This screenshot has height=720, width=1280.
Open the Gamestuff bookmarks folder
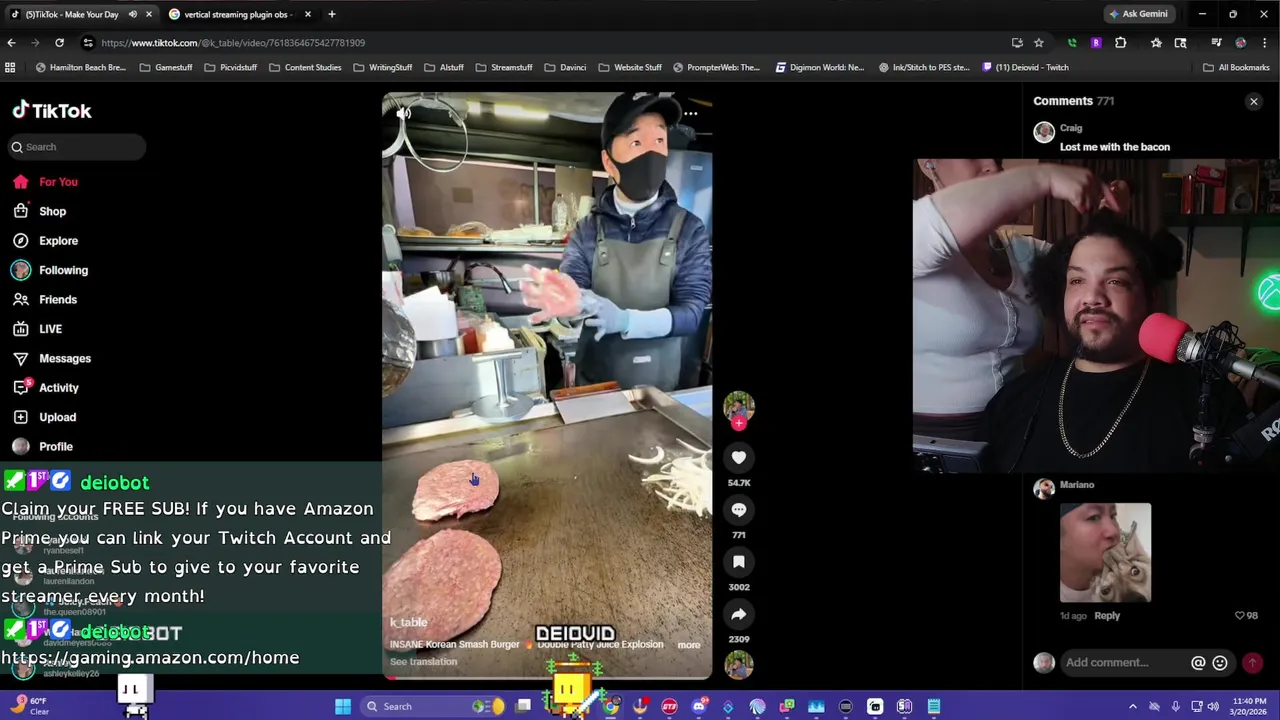click(166, 68)
